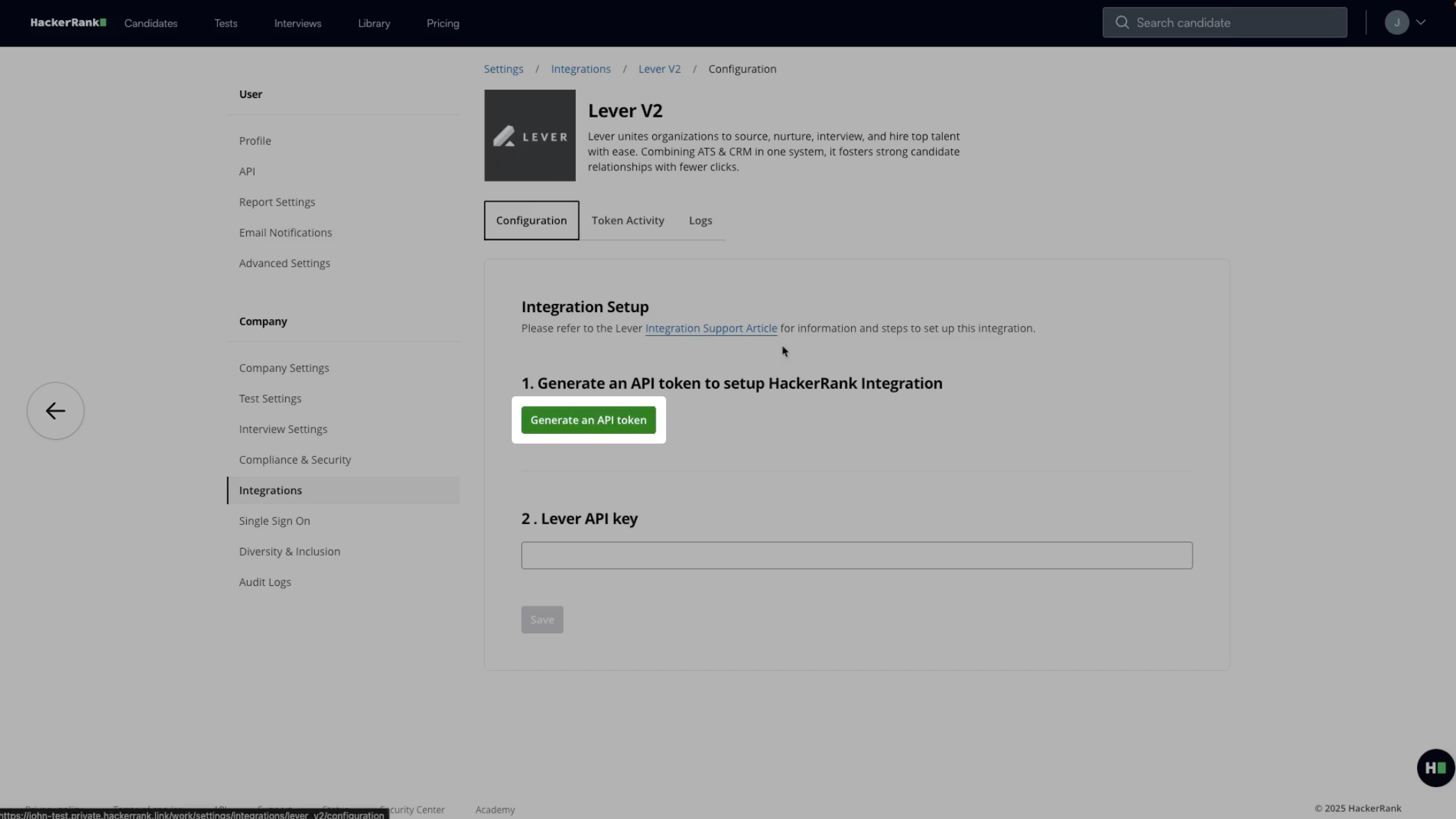Open Audit Logs in Company sidebar
Image resolution: width=1456 pixels, height=819 pixels.
tap(265, 582)
